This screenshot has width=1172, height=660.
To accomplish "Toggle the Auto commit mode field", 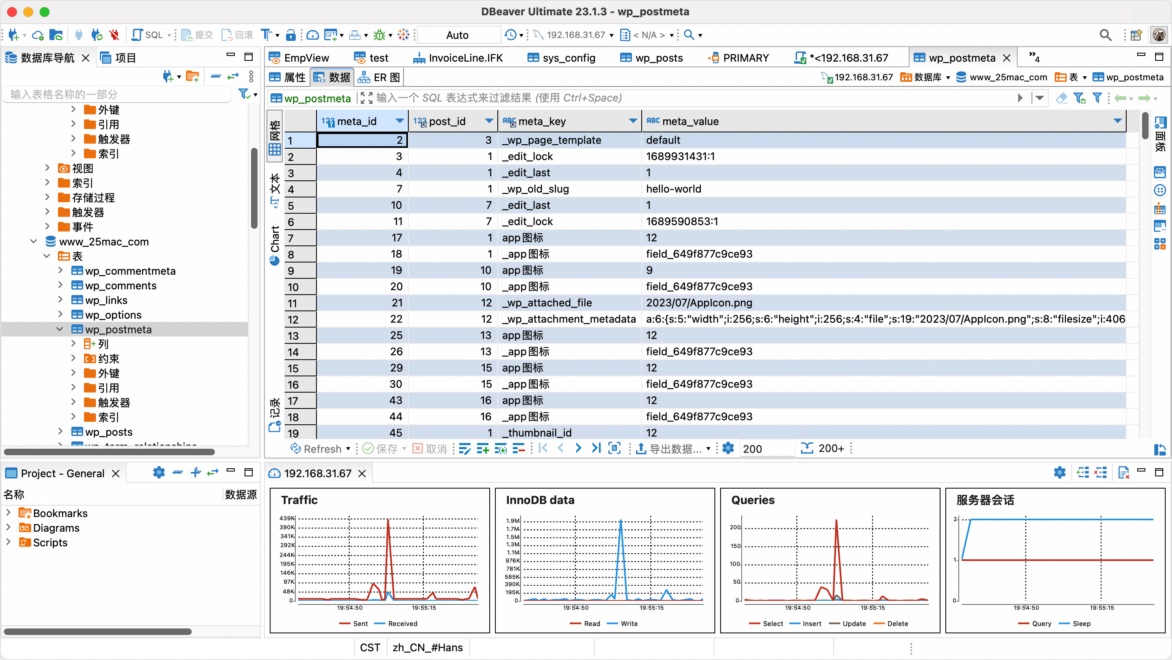I will (x=457, y=35).
